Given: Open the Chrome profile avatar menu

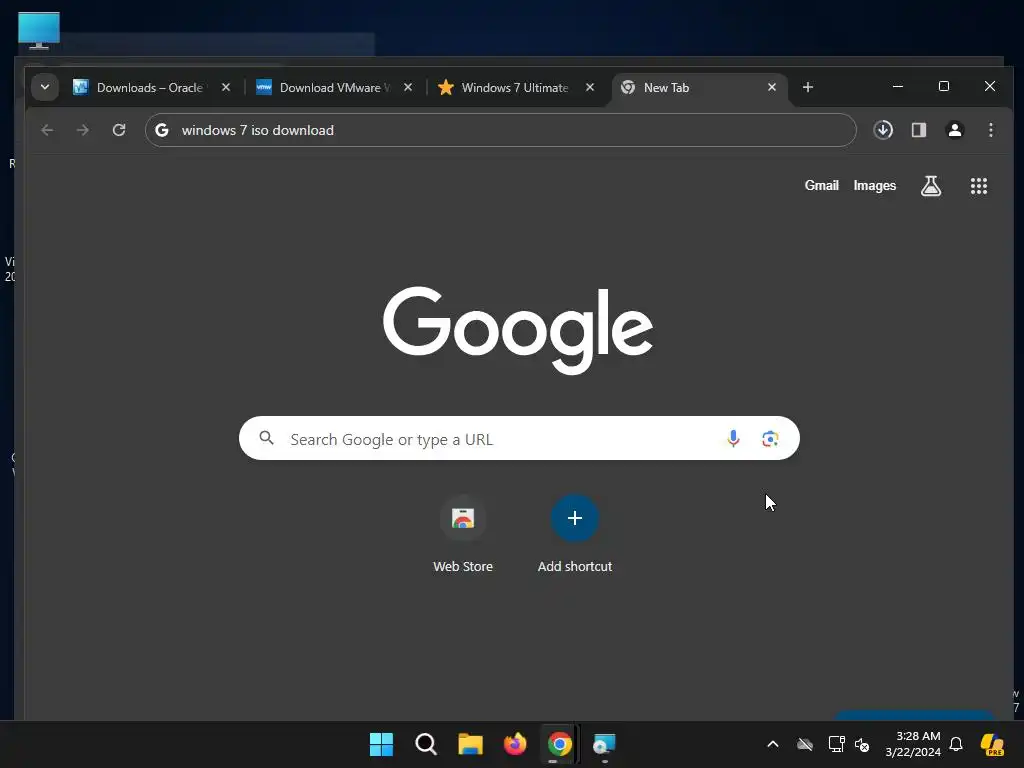Looking at the screenshot, I should point(955,130).
